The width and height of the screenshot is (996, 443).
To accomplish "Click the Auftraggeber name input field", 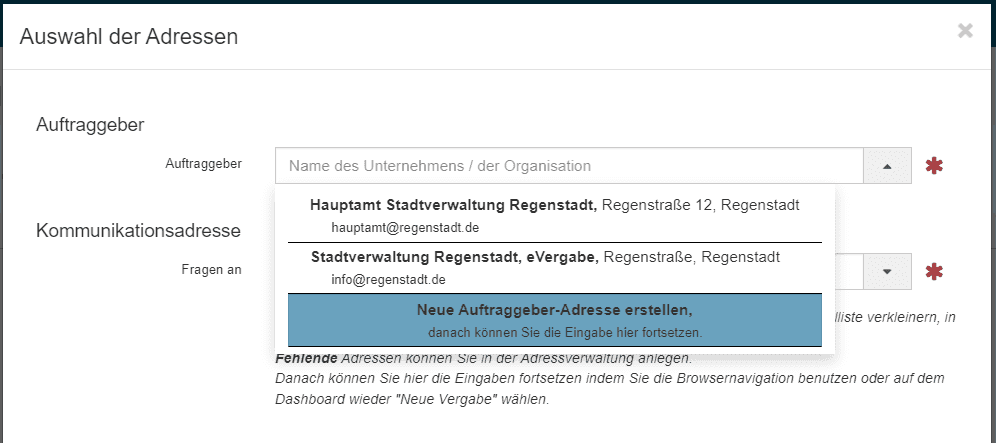I will coord(569,166).
